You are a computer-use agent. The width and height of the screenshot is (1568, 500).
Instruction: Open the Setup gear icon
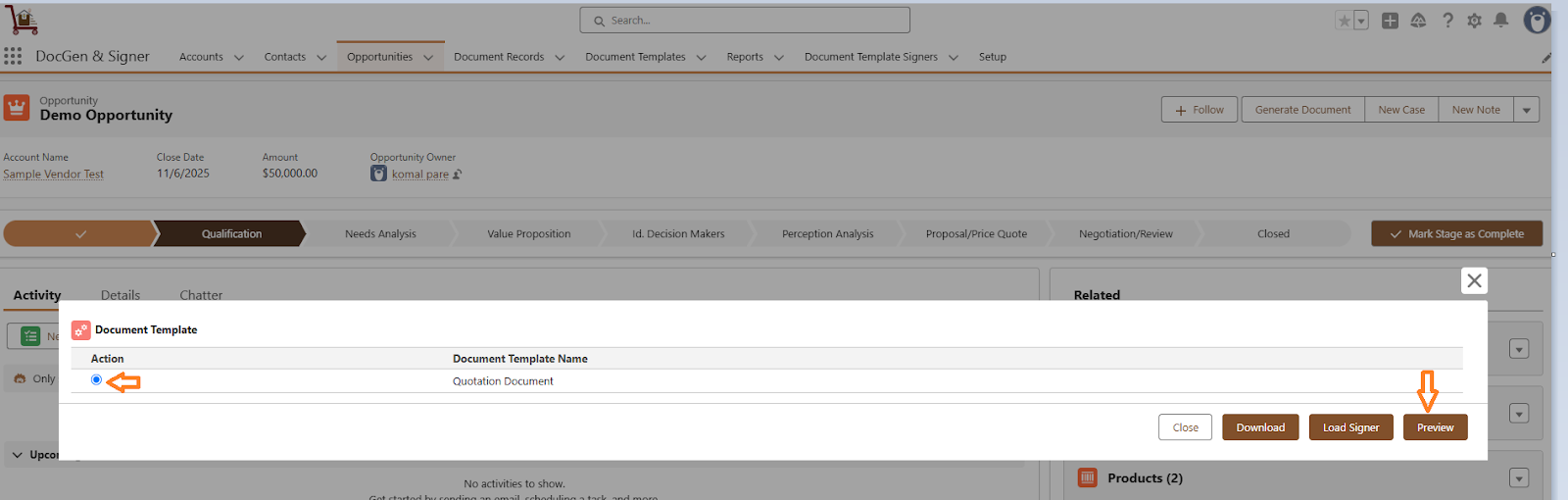point(1474,21)
